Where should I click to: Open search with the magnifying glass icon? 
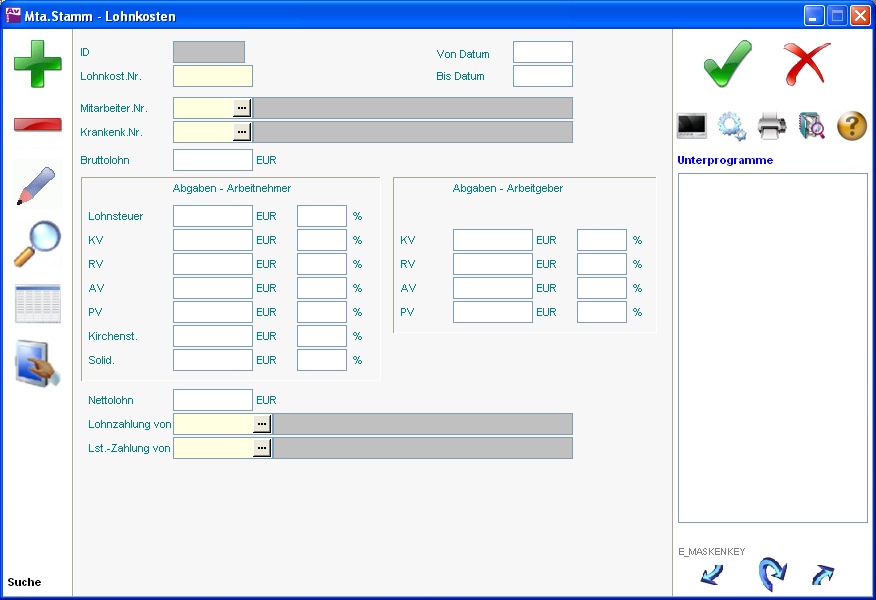[x=37, y=243]
